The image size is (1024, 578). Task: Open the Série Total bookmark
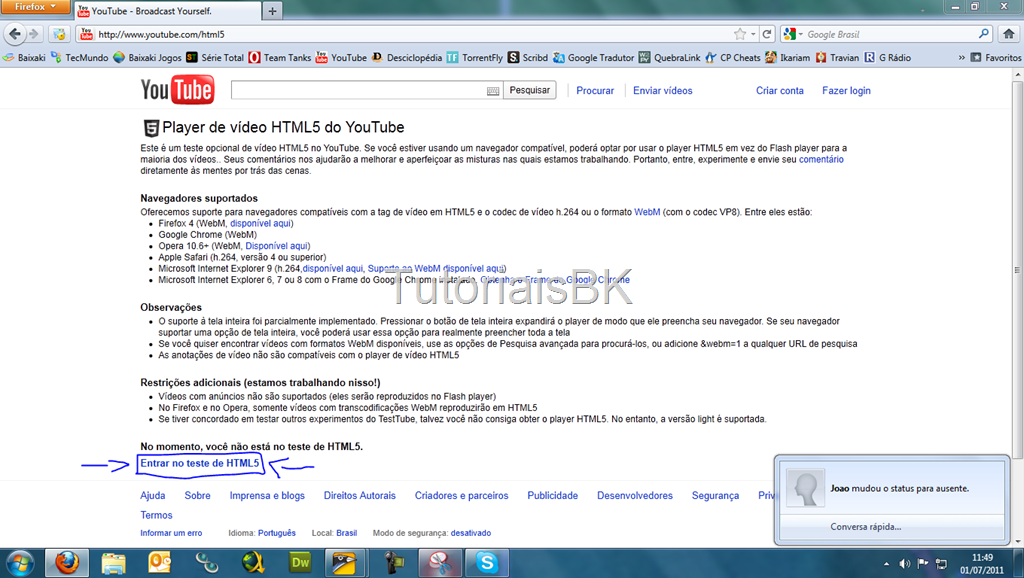pos(215,57)
